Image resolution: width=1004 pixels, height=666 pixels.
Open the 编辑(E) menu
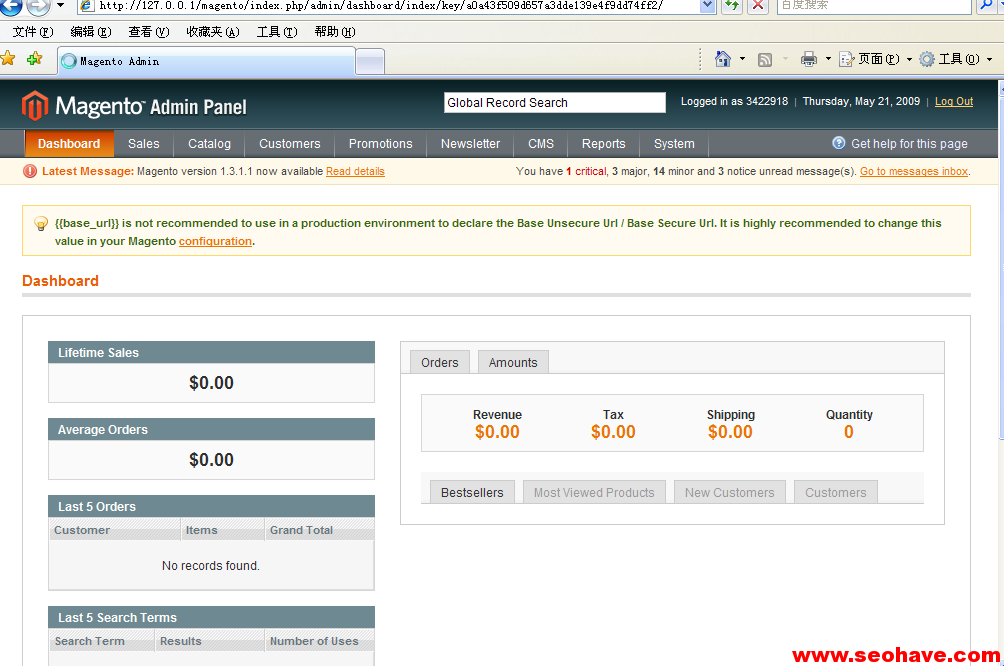(91, 31)
